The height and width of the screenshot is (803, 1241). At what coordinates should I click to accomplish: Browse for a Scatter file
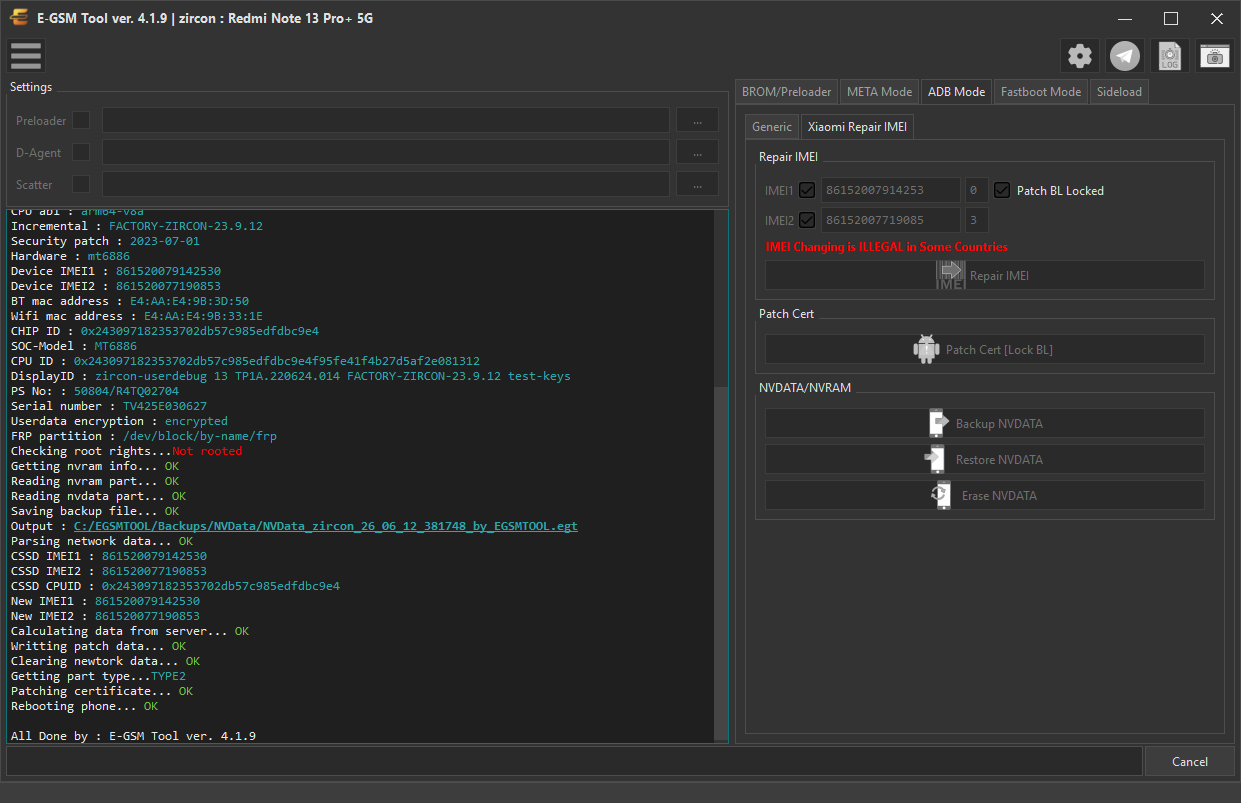pos(697,184)
